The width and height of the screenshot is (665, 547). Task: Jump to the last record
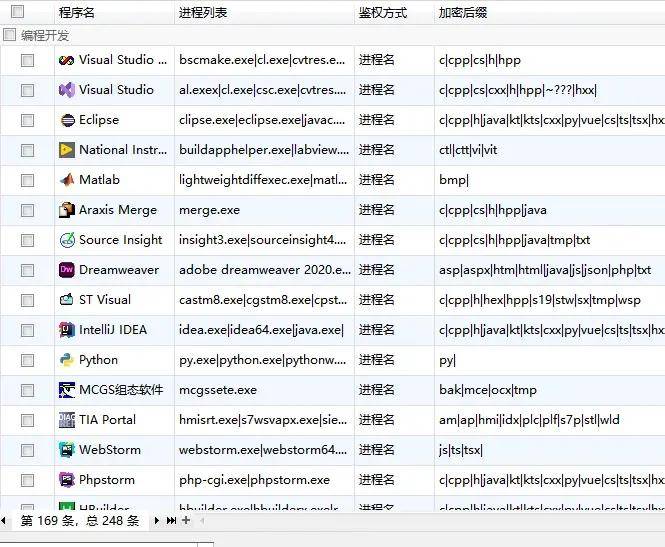tap(171, 520)
